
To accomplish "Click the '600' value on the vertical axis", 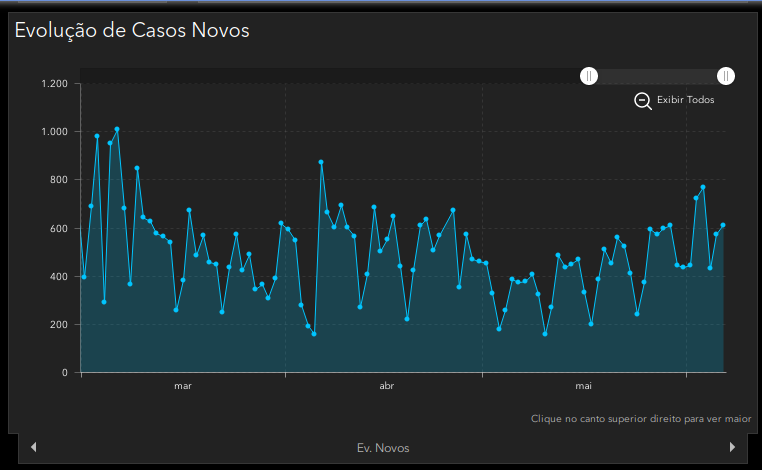I will 59,228.
